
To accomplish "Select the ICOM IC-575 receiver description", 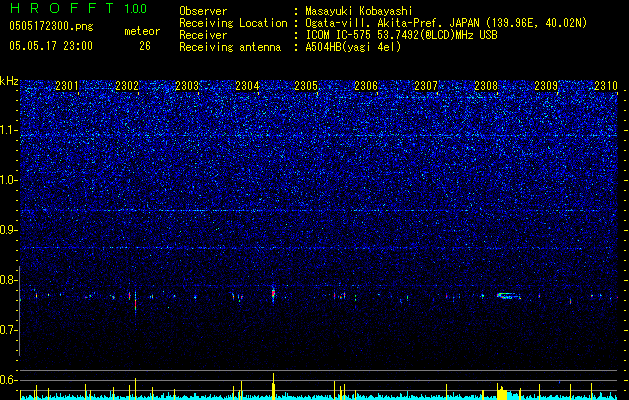I will tap(402, 35).
